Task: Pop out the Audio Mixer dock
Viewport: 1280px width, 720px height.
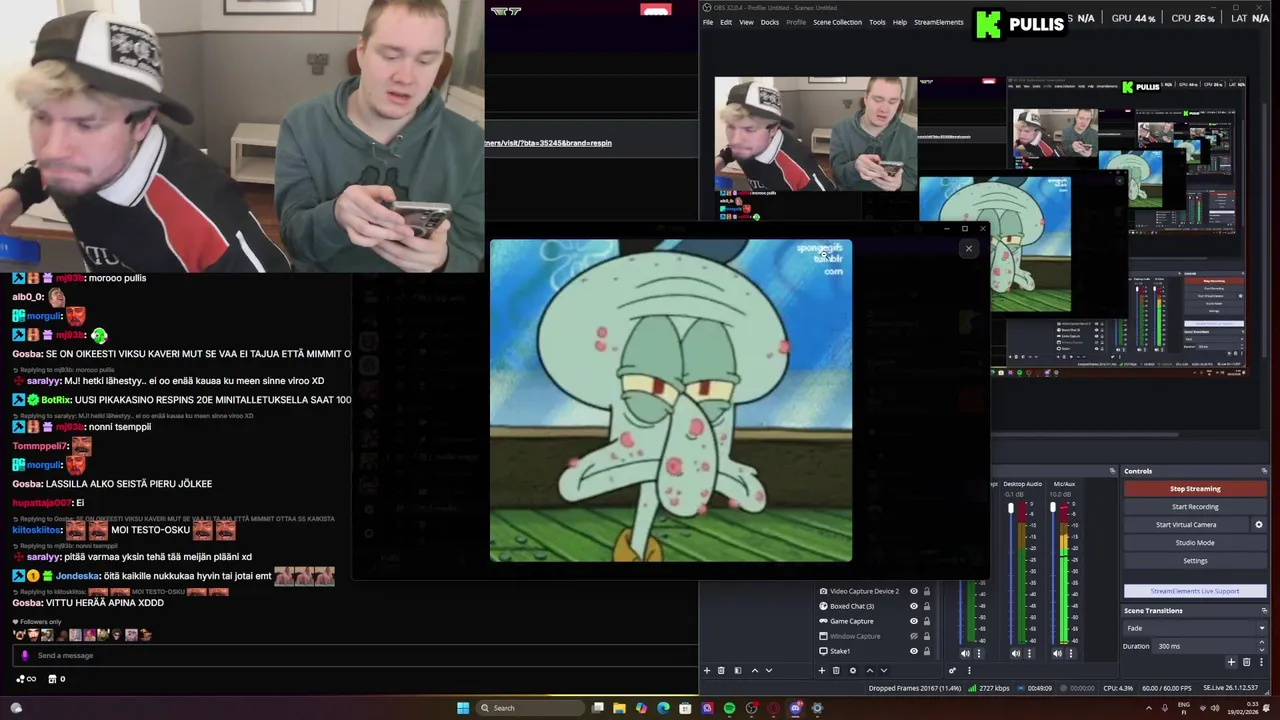Action: [x=1113, y=471]
